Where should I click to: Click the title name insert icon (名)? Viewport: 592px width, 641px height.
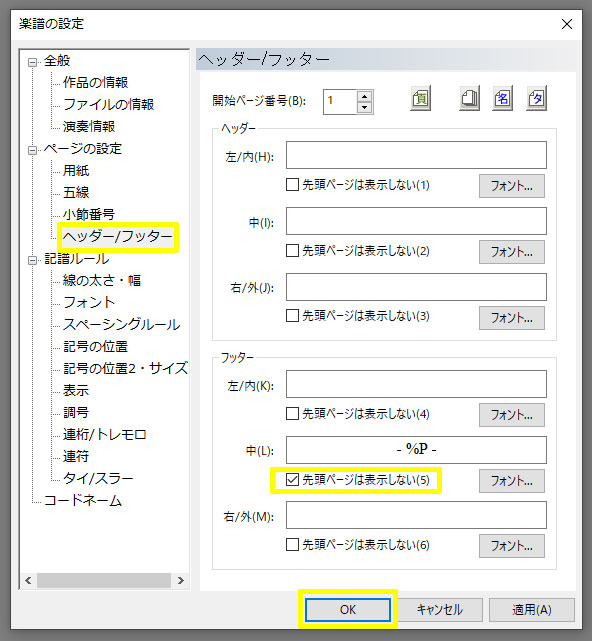(x=502, y=99)
